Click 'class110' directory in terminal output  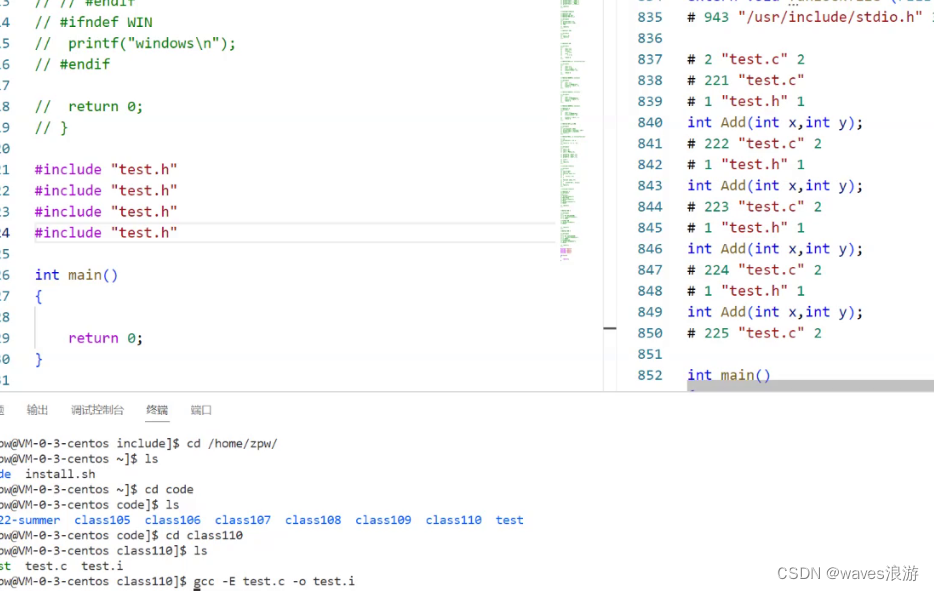tap(453, 520)
